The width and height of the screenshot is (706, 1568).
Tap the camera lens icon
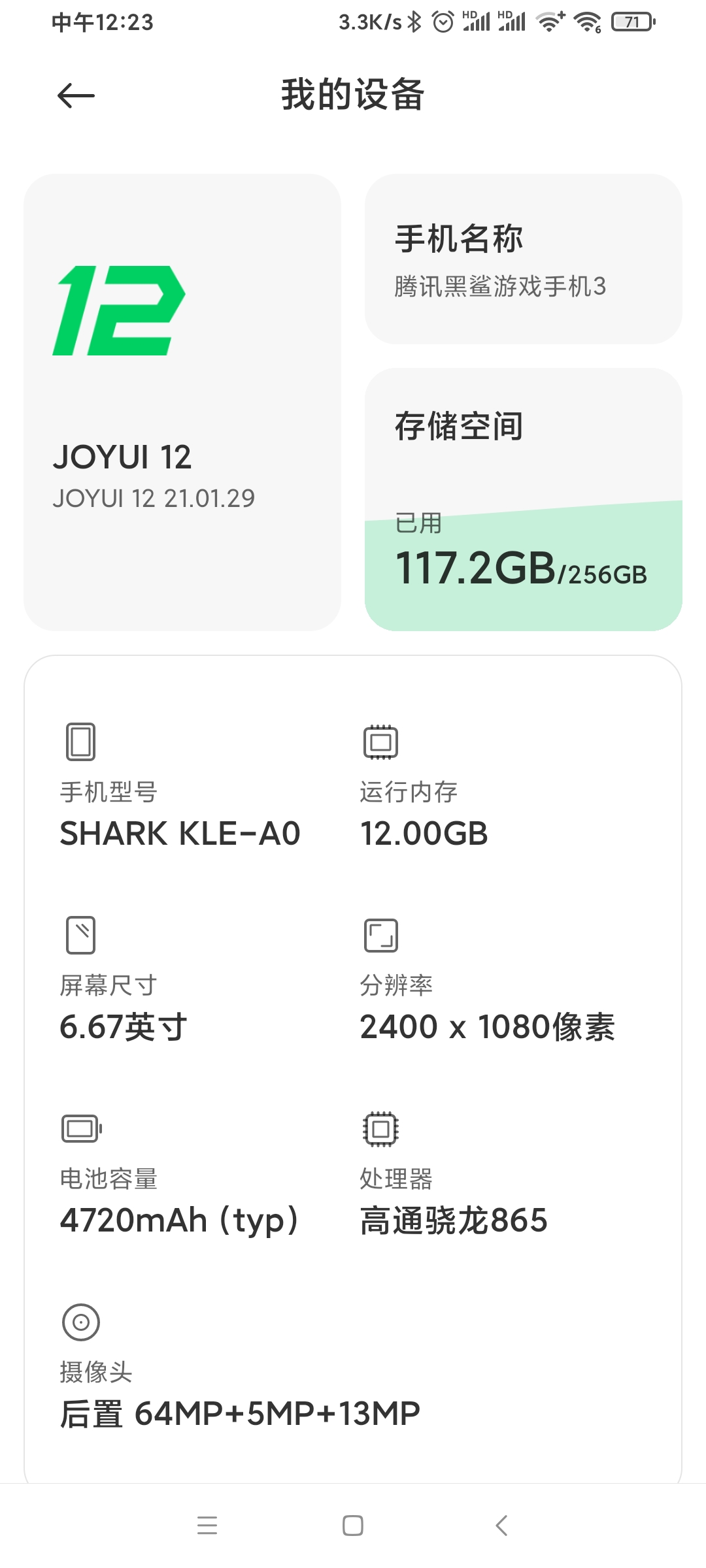point(81,1322)
